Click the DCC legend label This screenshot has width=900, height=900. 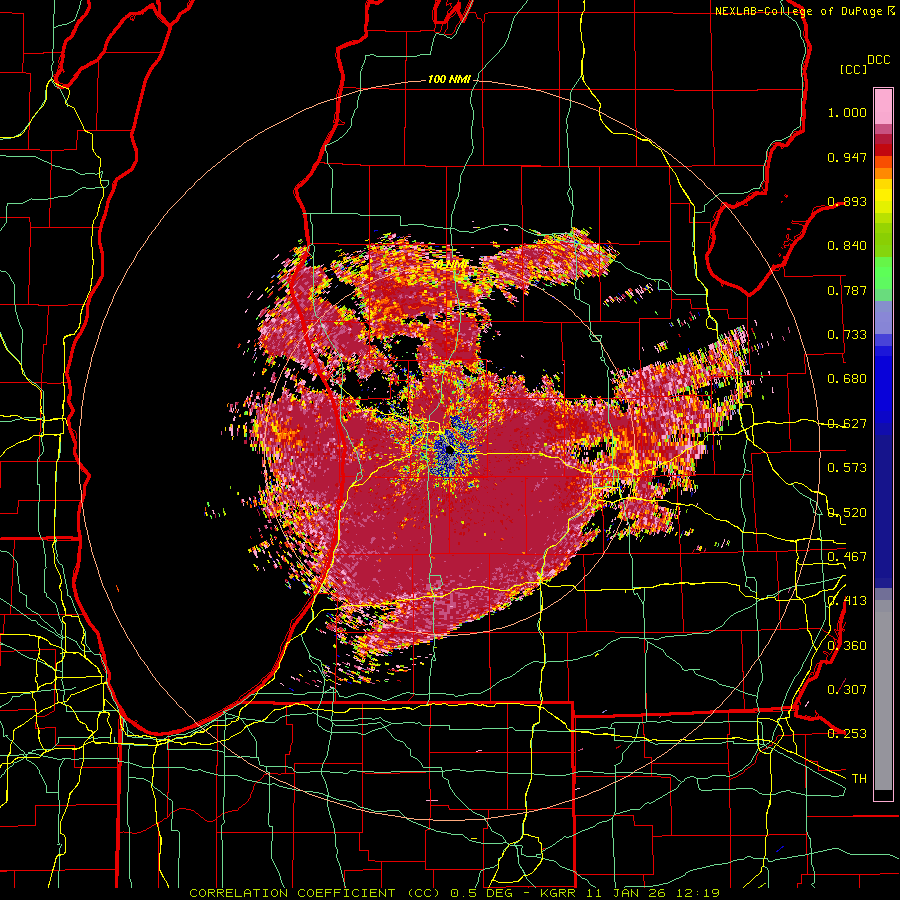coord(878,60)
